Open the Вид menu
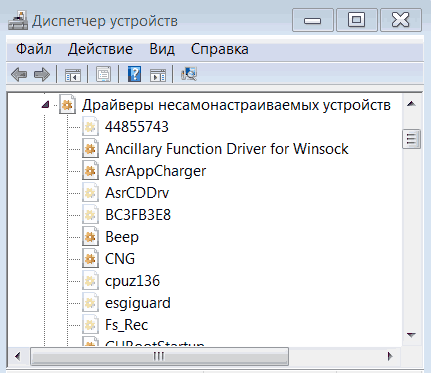This screenshot has width=431, height=373. (162, 49)
